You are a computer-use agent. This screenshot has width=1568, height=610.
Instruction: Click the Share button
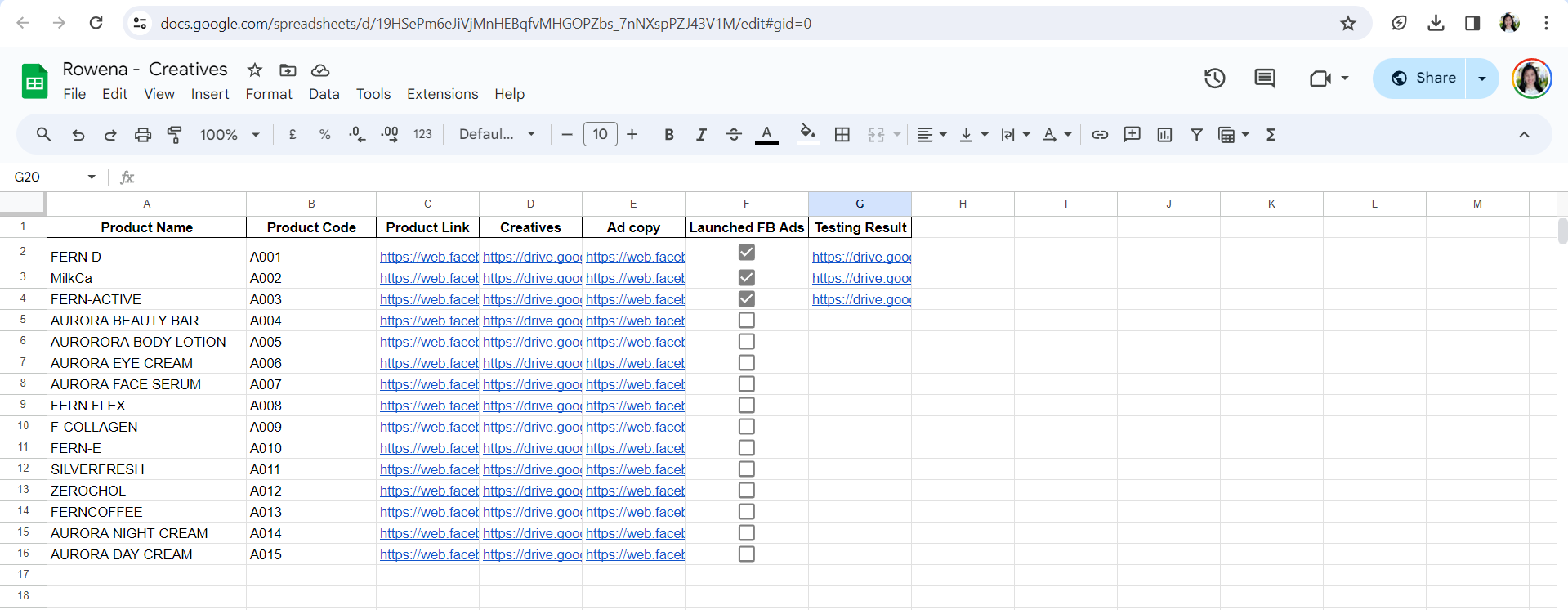[1423, 78]
